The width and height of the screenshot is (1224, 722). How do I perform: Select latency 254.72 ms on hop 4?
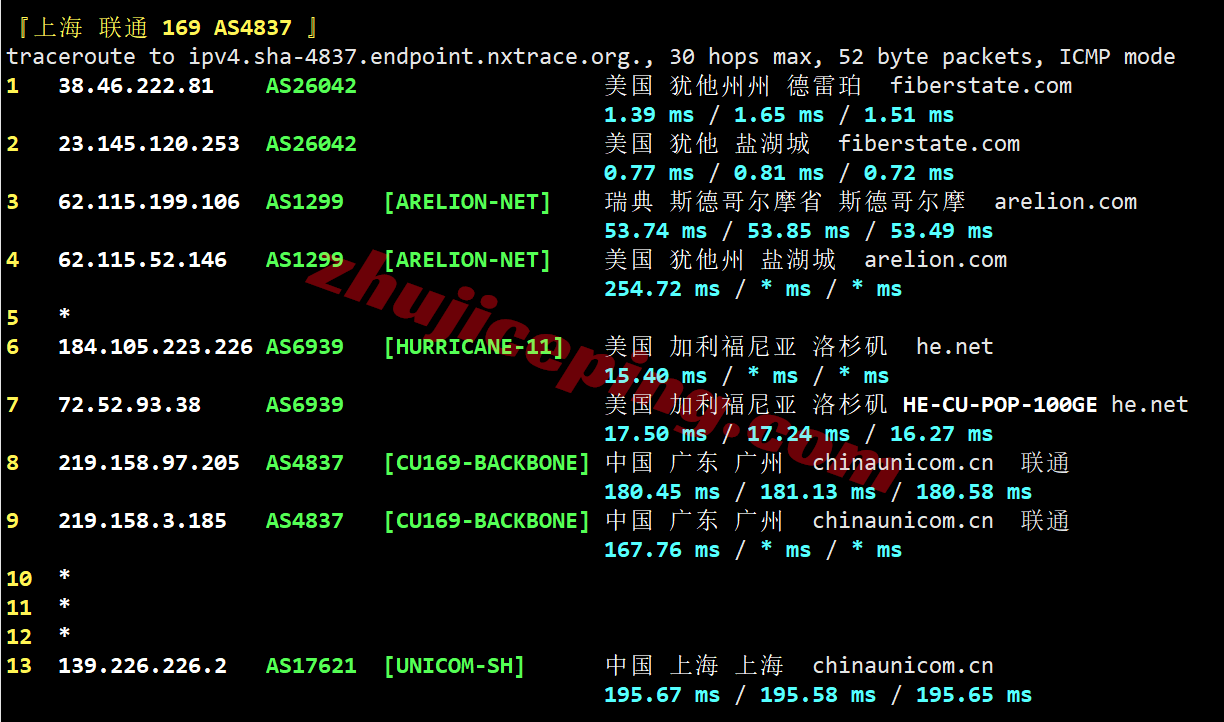(x=662, y=289)
